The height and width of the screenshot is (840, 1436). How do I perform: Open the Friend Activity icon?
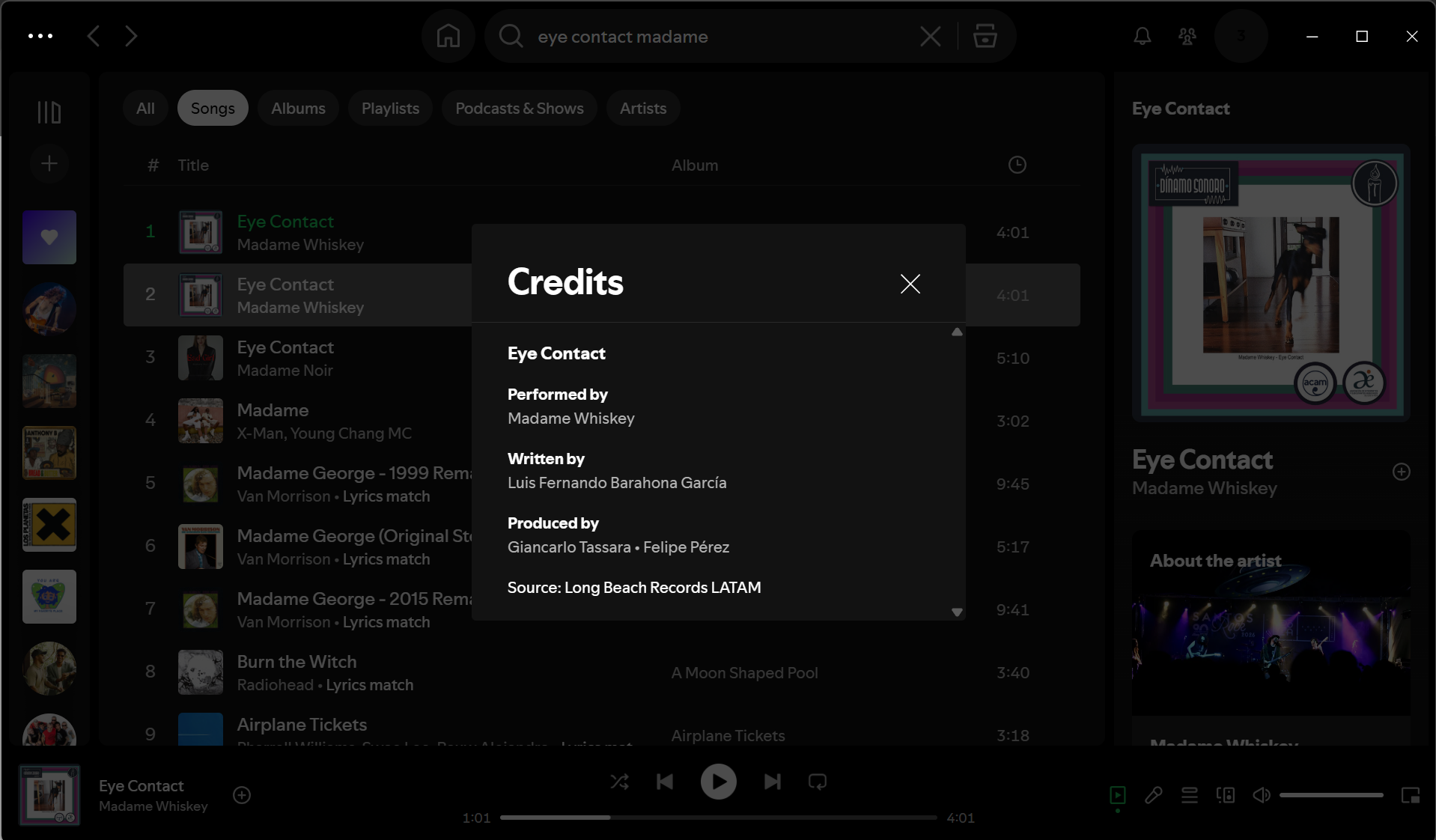[x=1187, y=36]
